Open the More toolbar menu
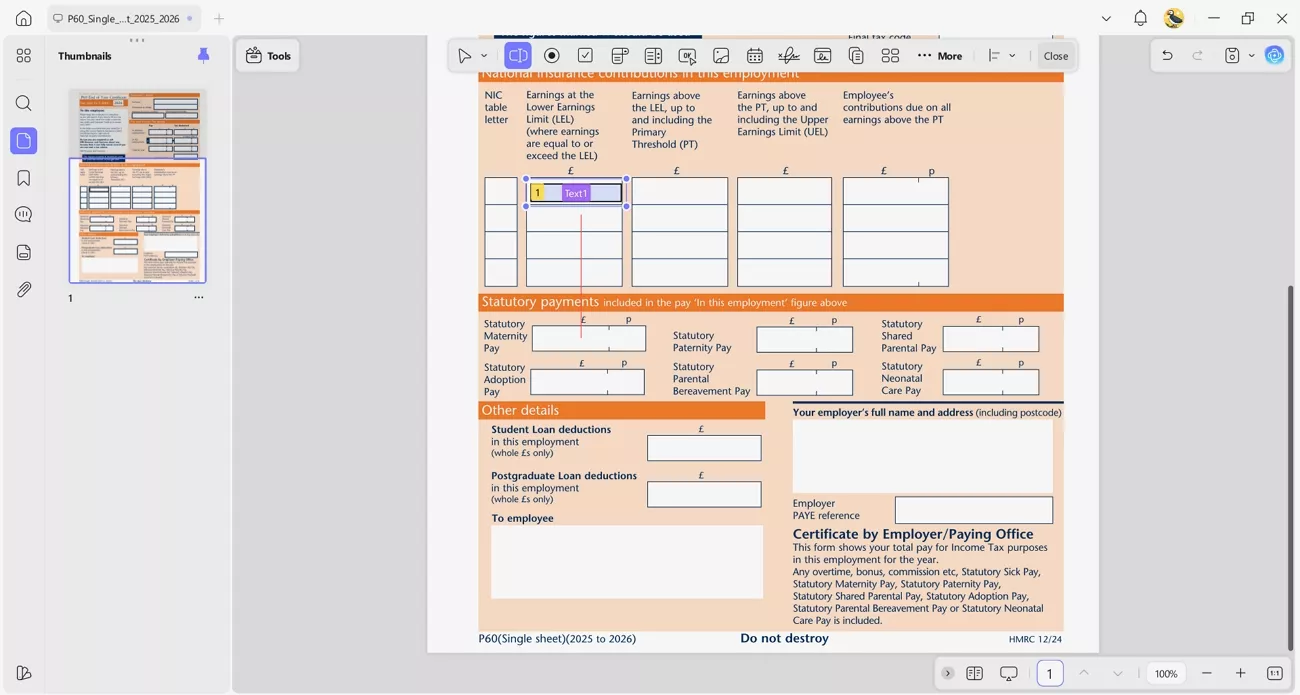The height and width of the screenshot is (695, 1300). tap(940, 55)
